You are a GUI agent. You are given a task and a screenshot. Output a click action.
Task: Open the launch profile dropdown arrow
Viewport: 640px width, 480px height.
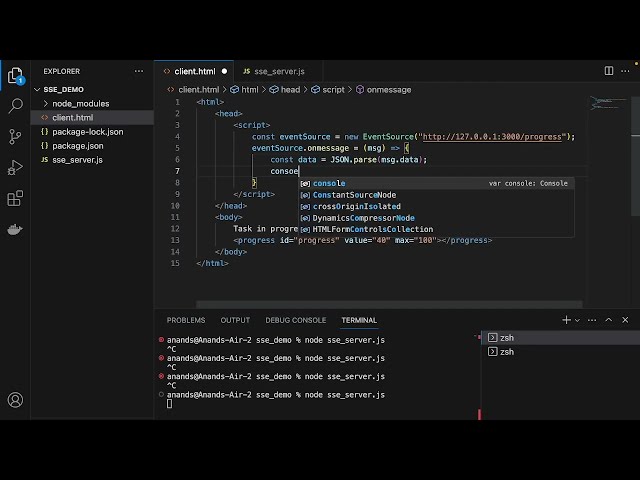(577, 320)
